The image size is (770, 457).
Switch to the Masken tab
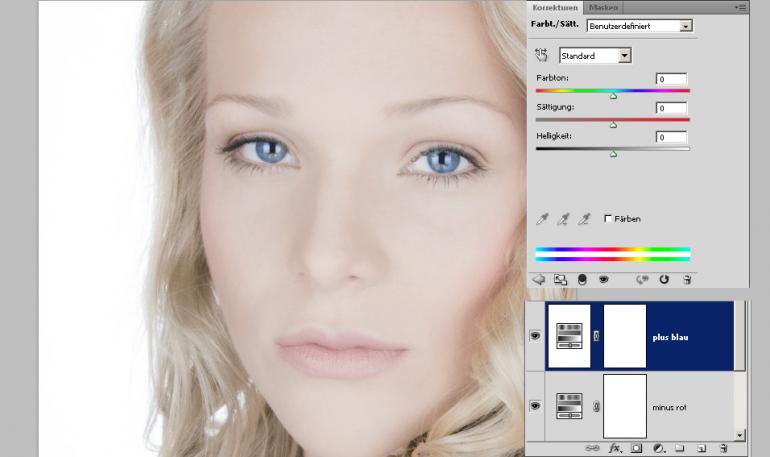(603, 7)
